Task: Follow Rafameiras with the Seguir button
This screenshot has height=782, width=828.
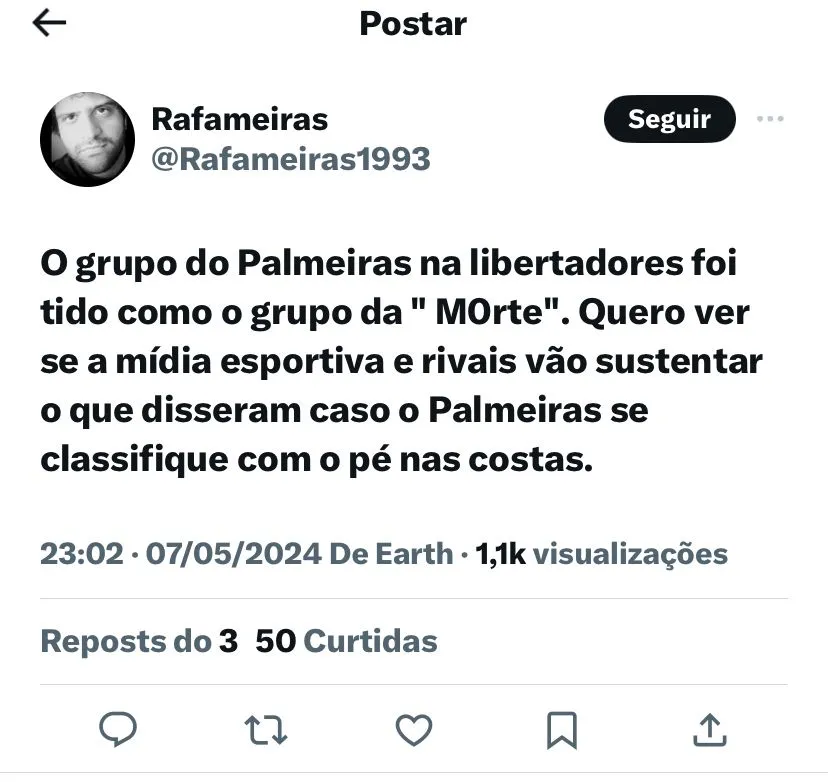Action: (670, 119)
